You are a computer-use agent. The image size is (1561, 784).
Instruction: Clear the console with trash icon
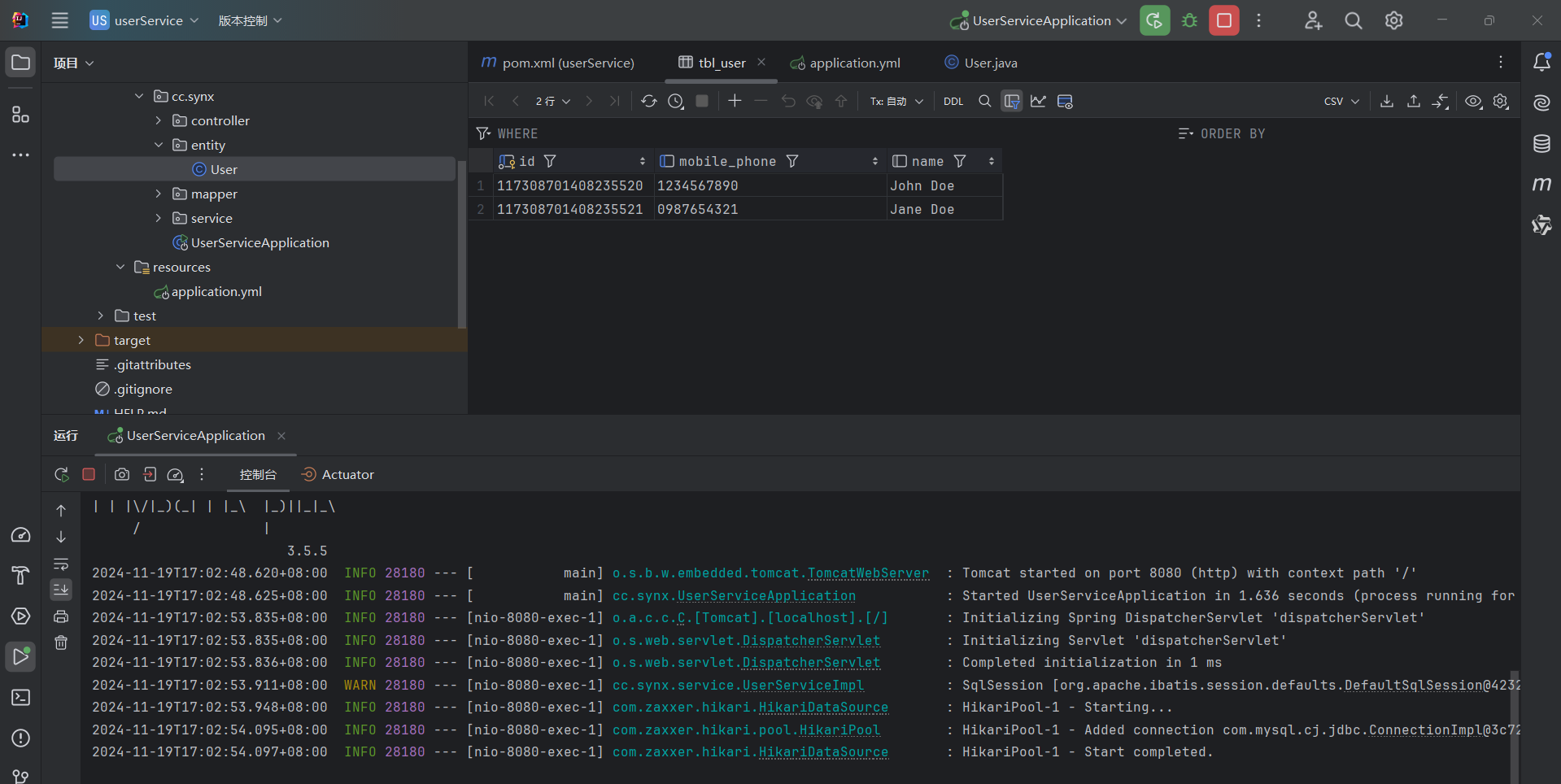point(61,643)
